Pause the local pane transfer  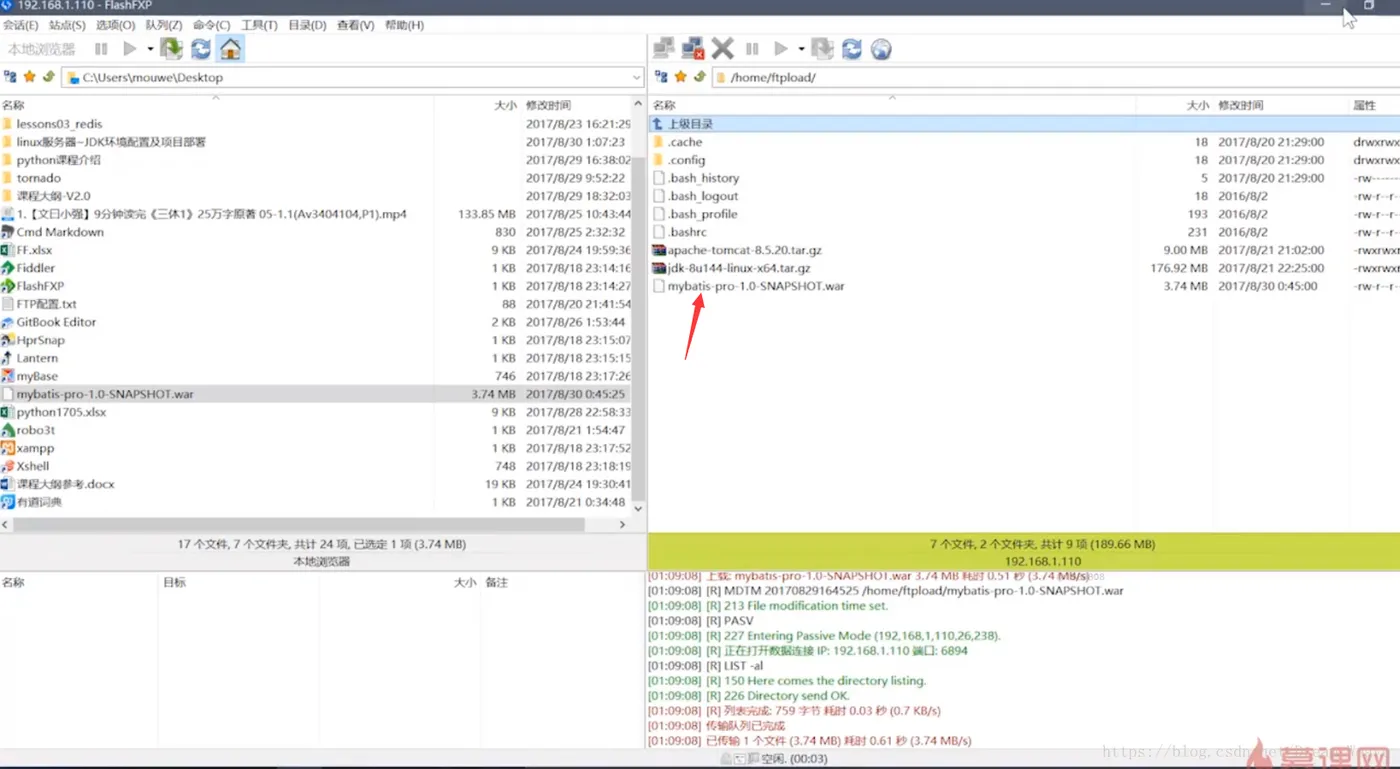(x=101, y=49)
